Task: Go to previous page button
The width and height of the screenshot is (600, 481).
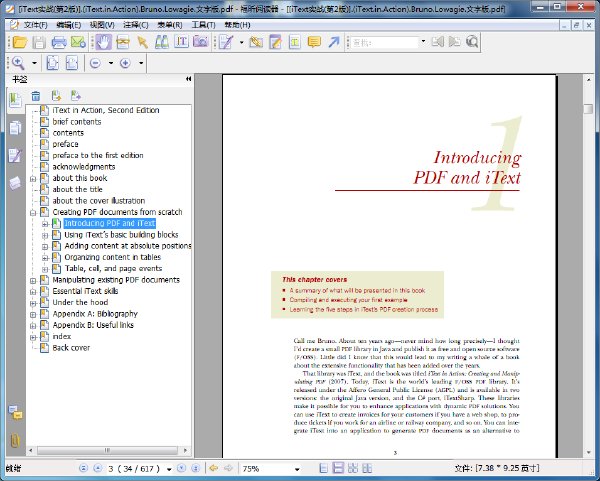Action: [98, 468]
